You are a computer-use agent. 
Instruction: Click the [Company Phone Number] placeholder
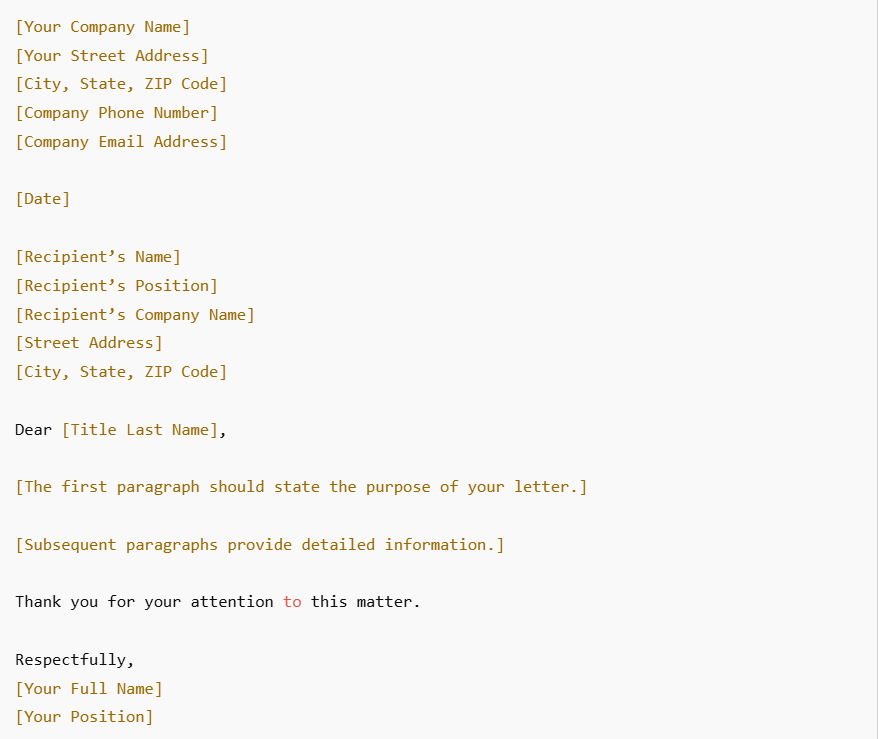[116, 113]
